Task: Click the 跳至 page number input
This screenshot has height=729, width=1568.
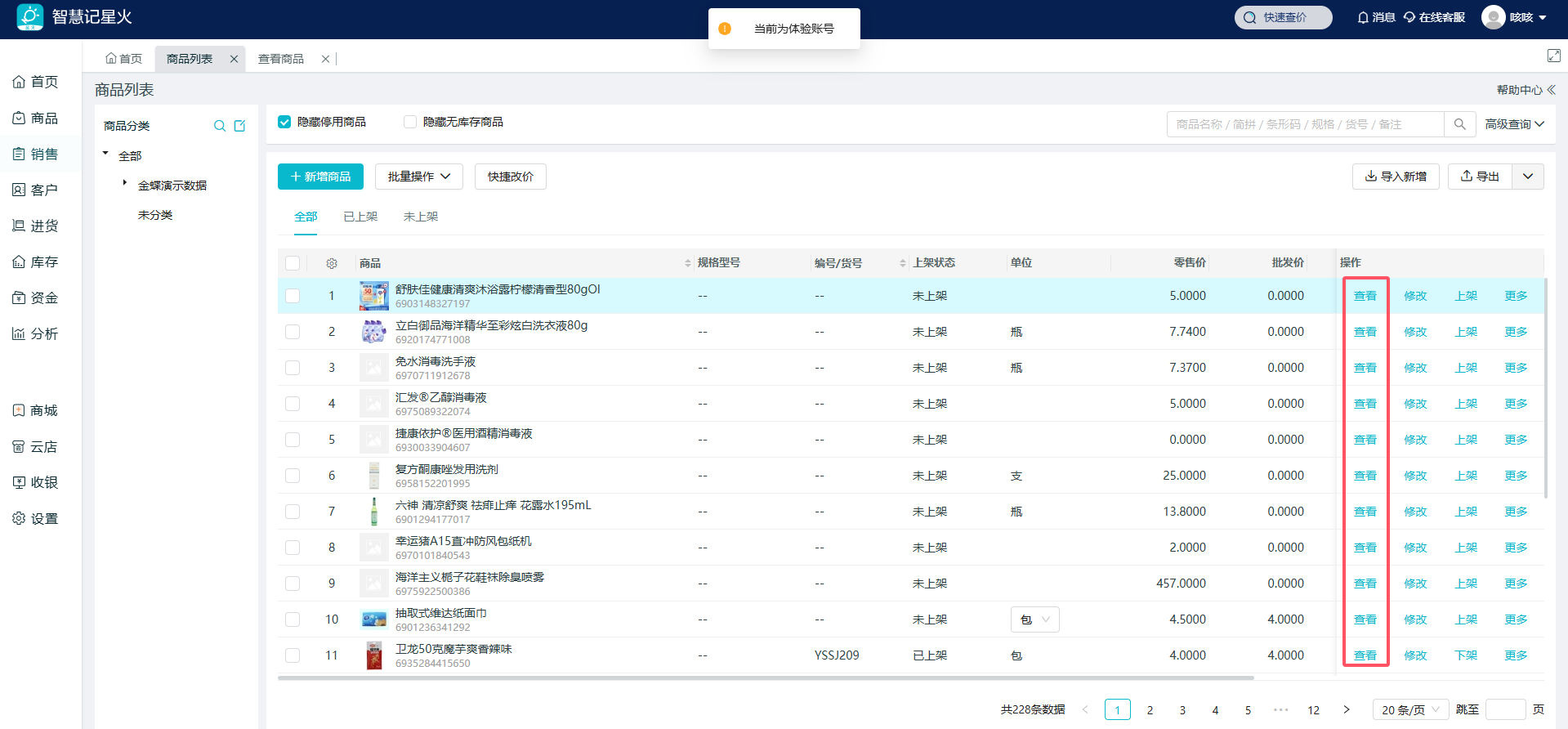Action: (x=1505, y=709)
